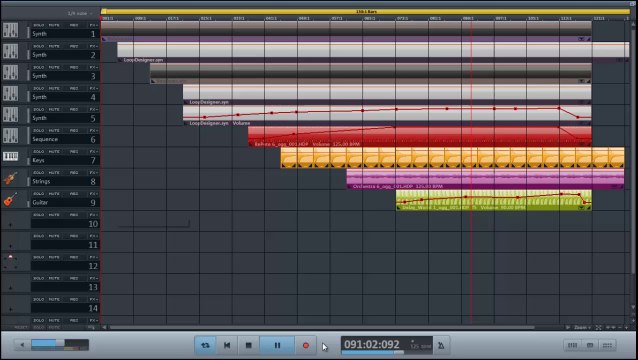Click the speaker icon beside the volume meter
The width and height of the screenshot is (638, 360).
pyautogui.click(x=22, y=345)
